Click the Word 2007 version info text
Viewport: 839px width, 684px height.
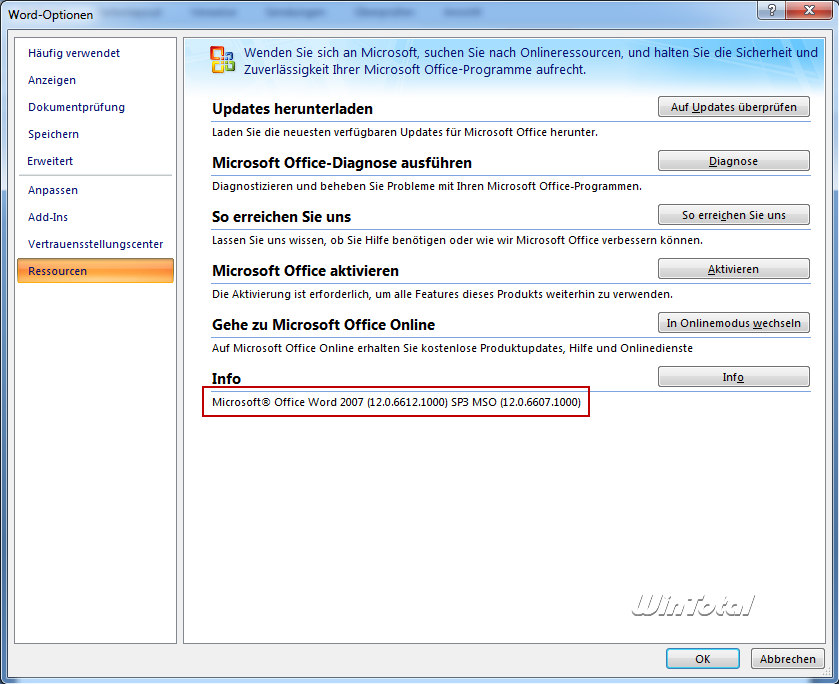point(396,402)
